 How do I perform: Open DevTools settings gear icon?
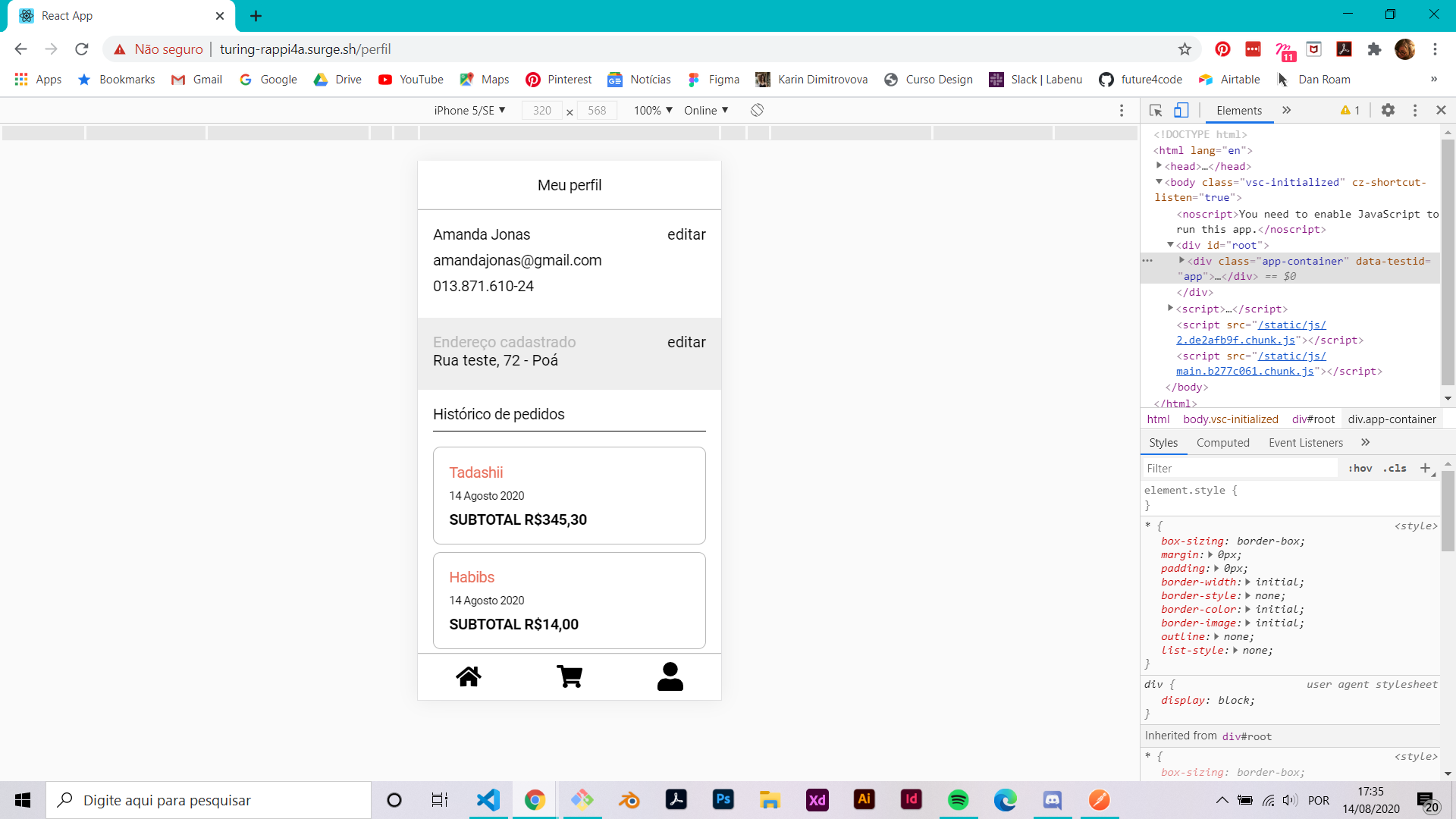pos(1388,111)
